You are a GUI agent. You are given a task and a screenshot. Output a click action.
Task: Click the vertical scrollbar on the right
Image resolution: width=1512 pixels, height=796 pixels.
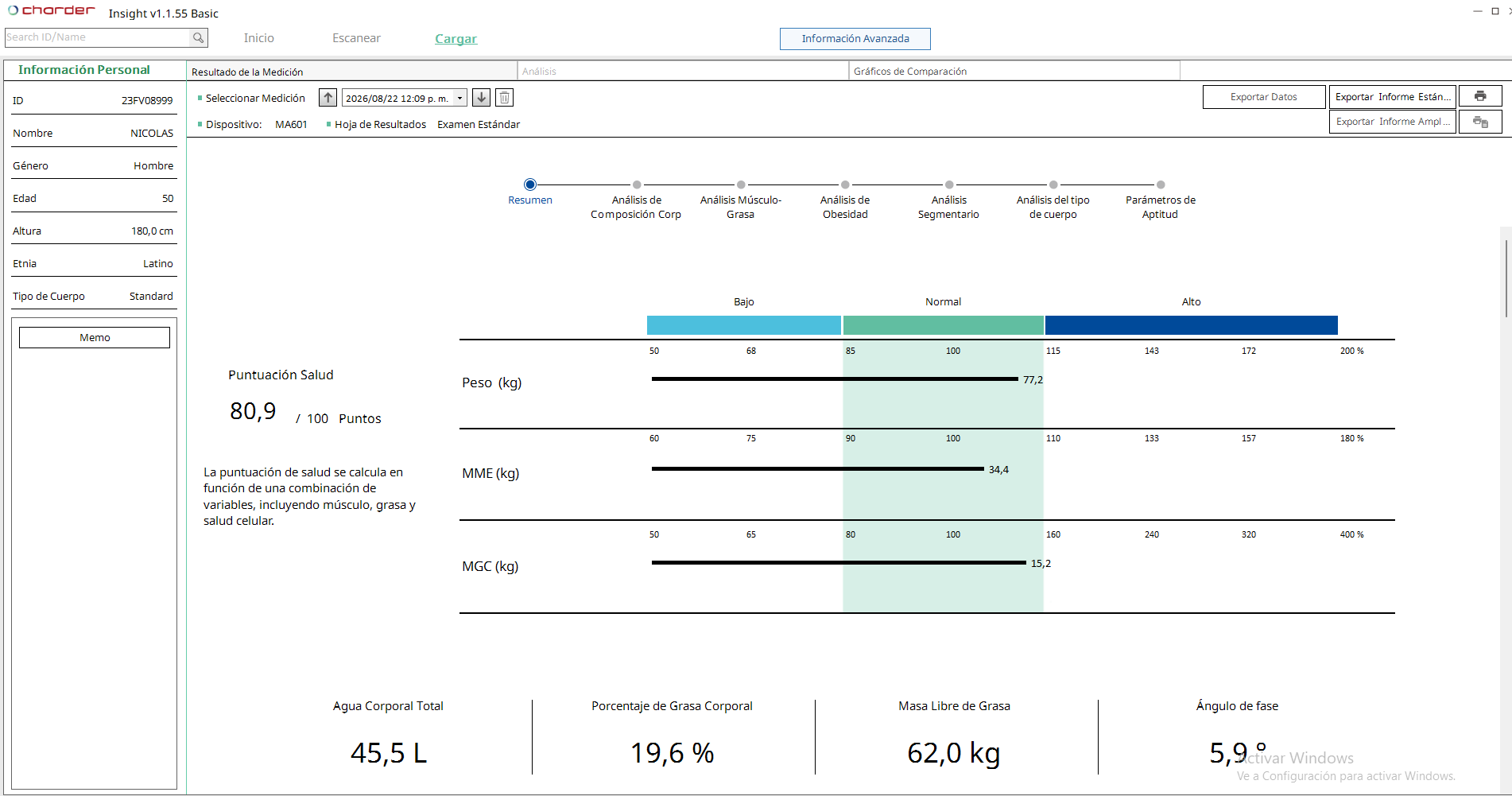[x=1506, y=278]
